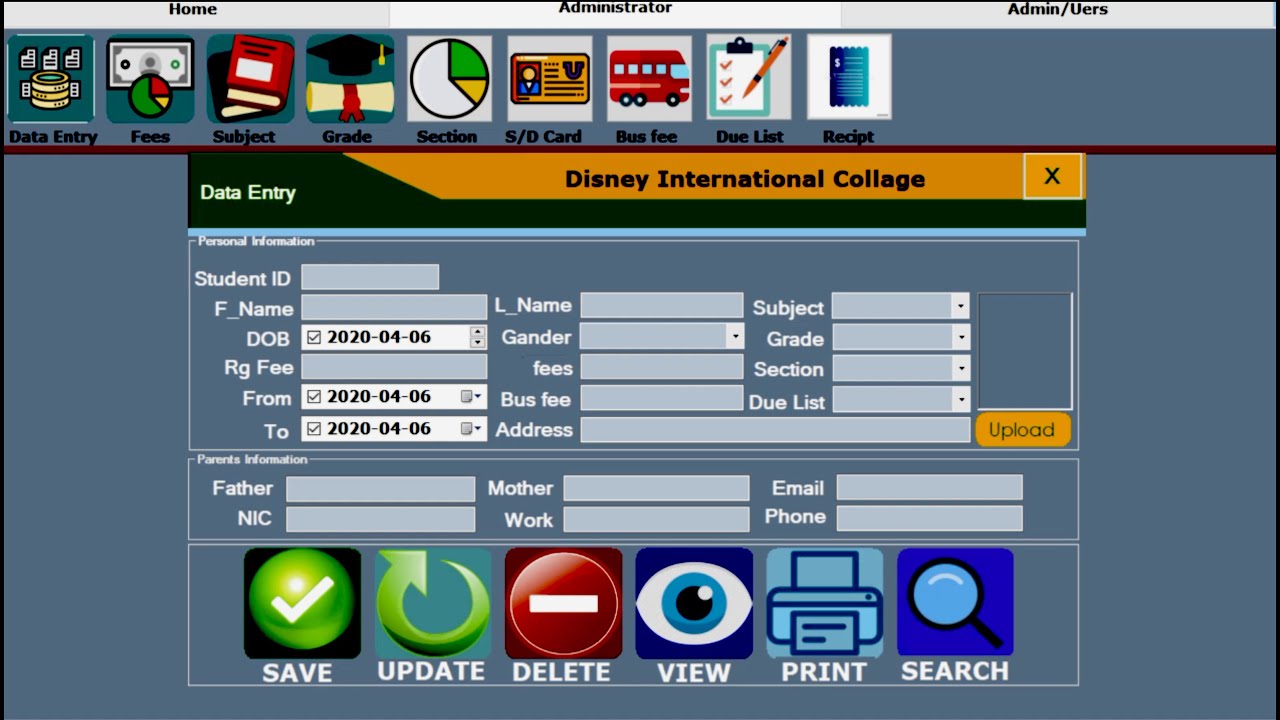Open the Section dropdown
The width and height of the screenshot is (1280, 720).
point(961,369)
